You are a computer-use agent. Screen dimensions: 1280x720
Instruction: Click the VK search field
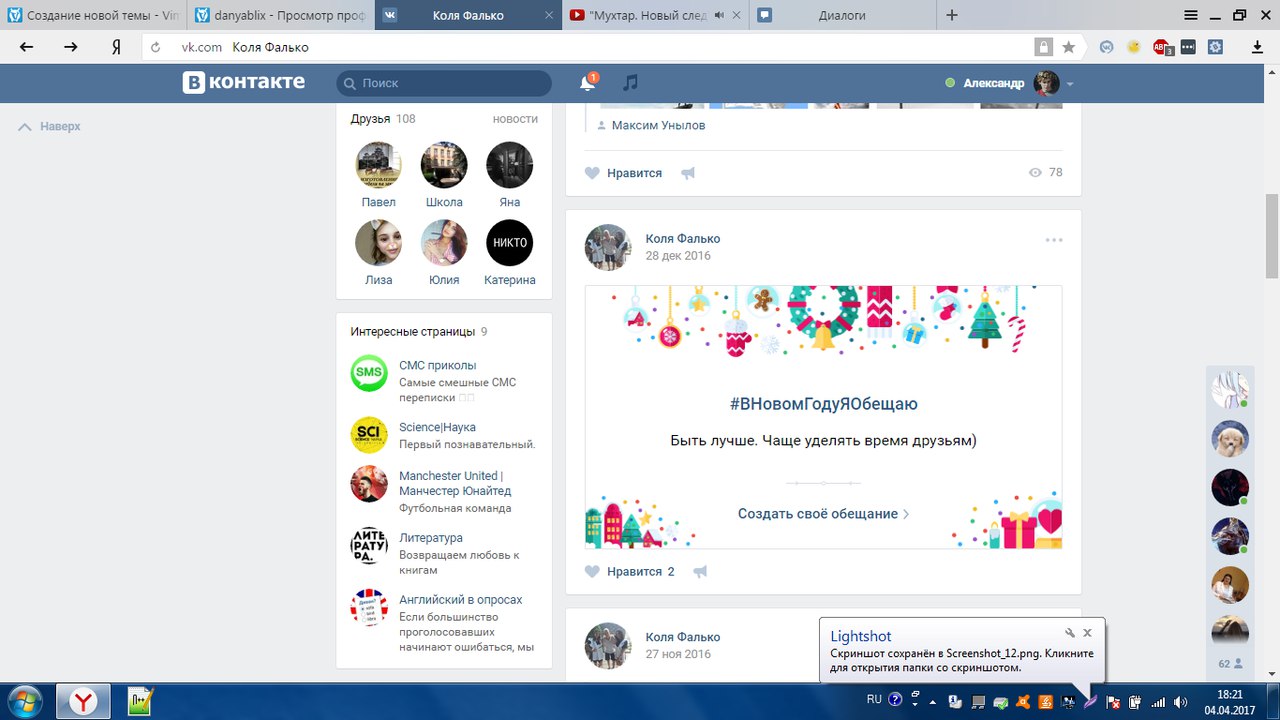click(x=445, y=83)
